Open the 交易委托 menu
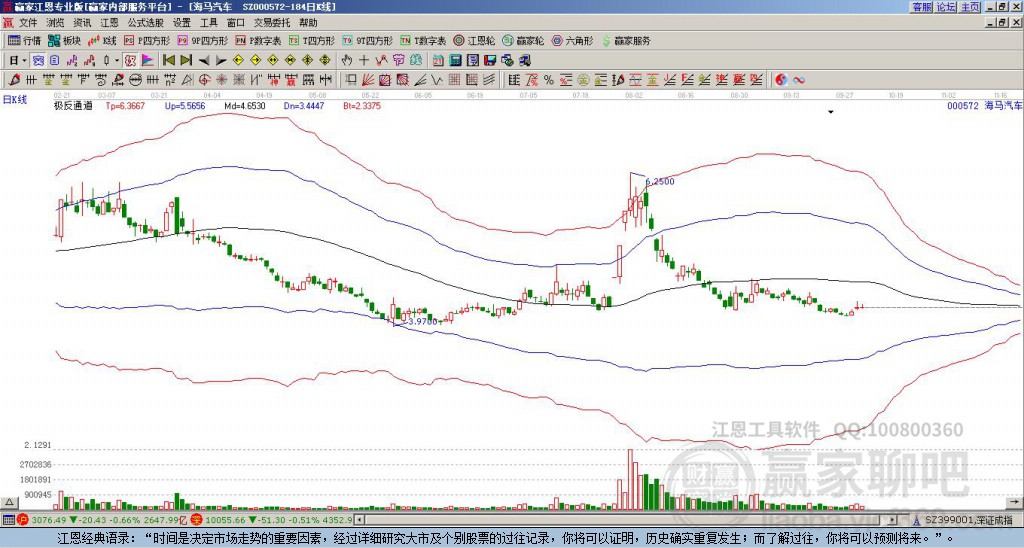Viewport: 1024px width, 548px height. (x=272, y=23)
